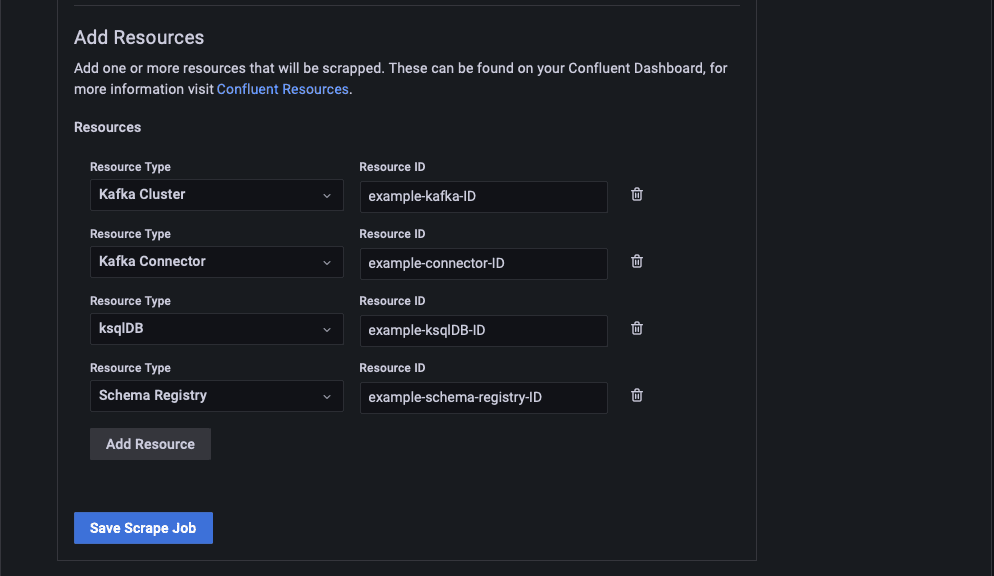Open the Confluent Resources link
994x576 pixels.
282,89
